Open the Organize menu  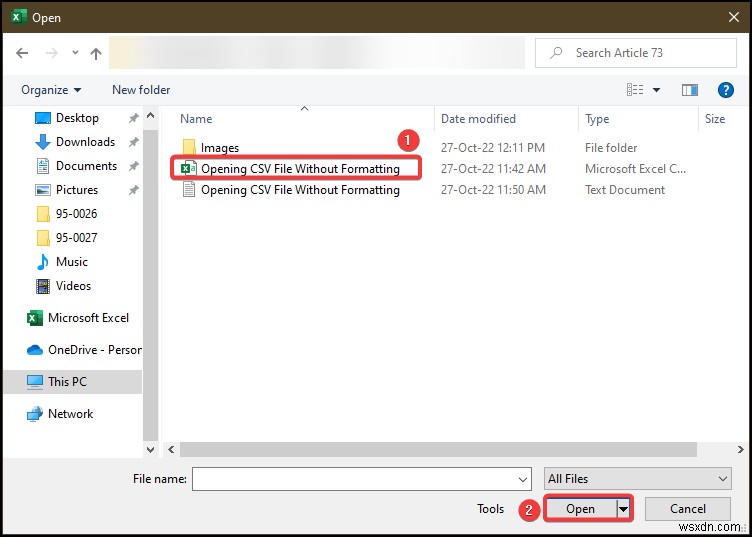[x=51, y=90]
